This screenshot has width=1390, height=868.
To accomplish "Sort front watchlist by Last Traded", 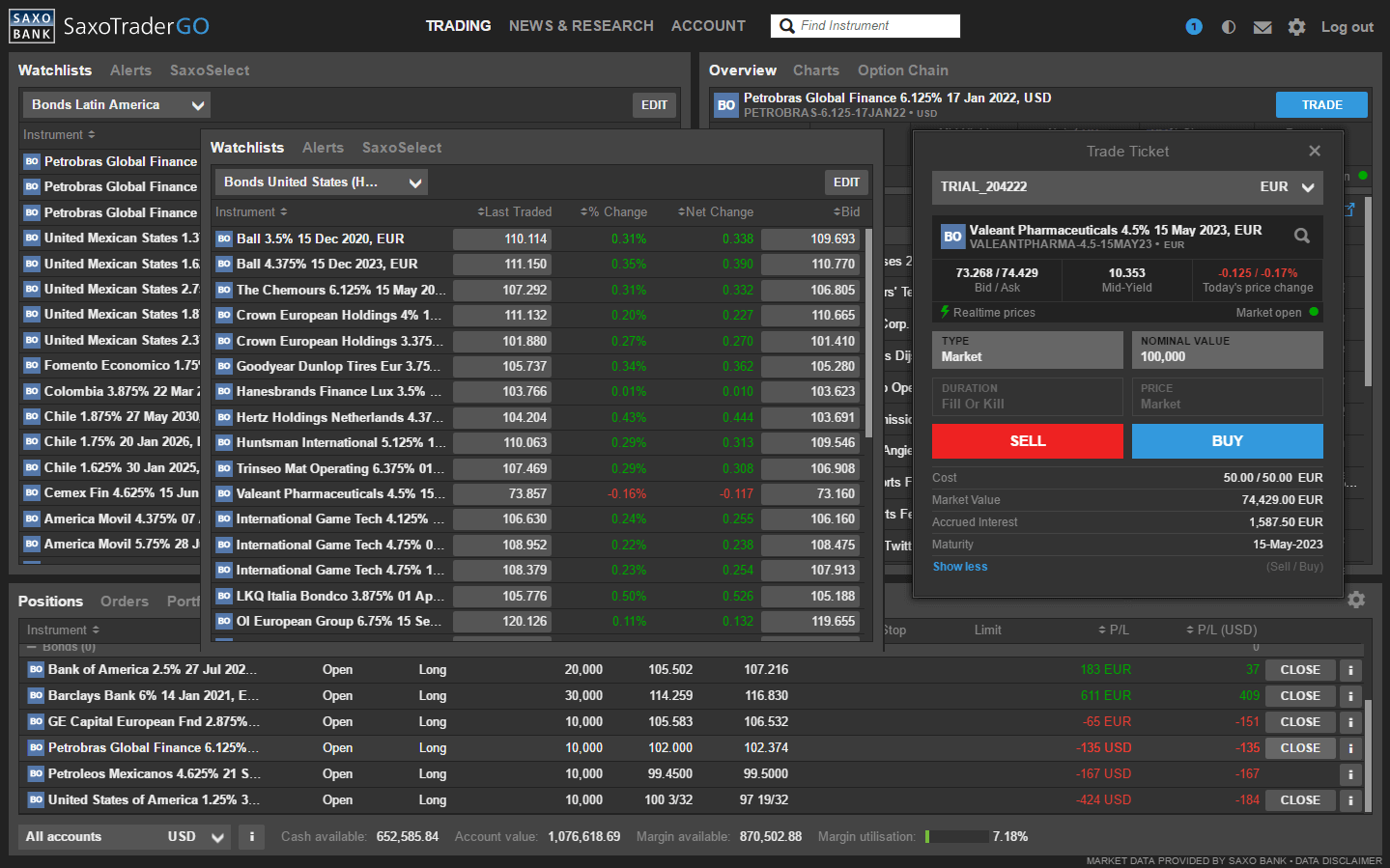I will click(x=515, y=212).
